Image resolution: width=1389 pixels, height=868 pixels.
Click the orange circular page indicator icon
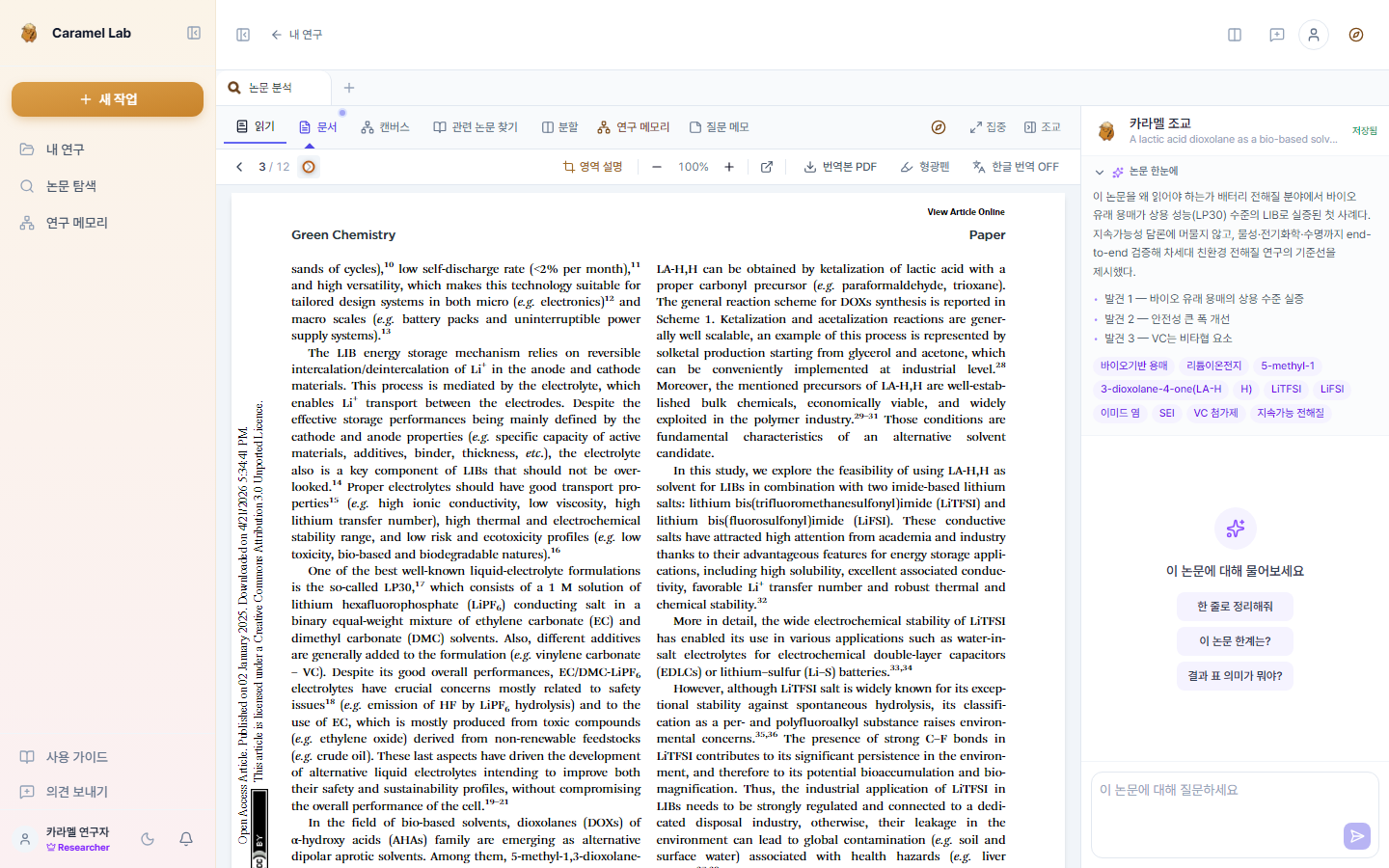click(309, 167)
